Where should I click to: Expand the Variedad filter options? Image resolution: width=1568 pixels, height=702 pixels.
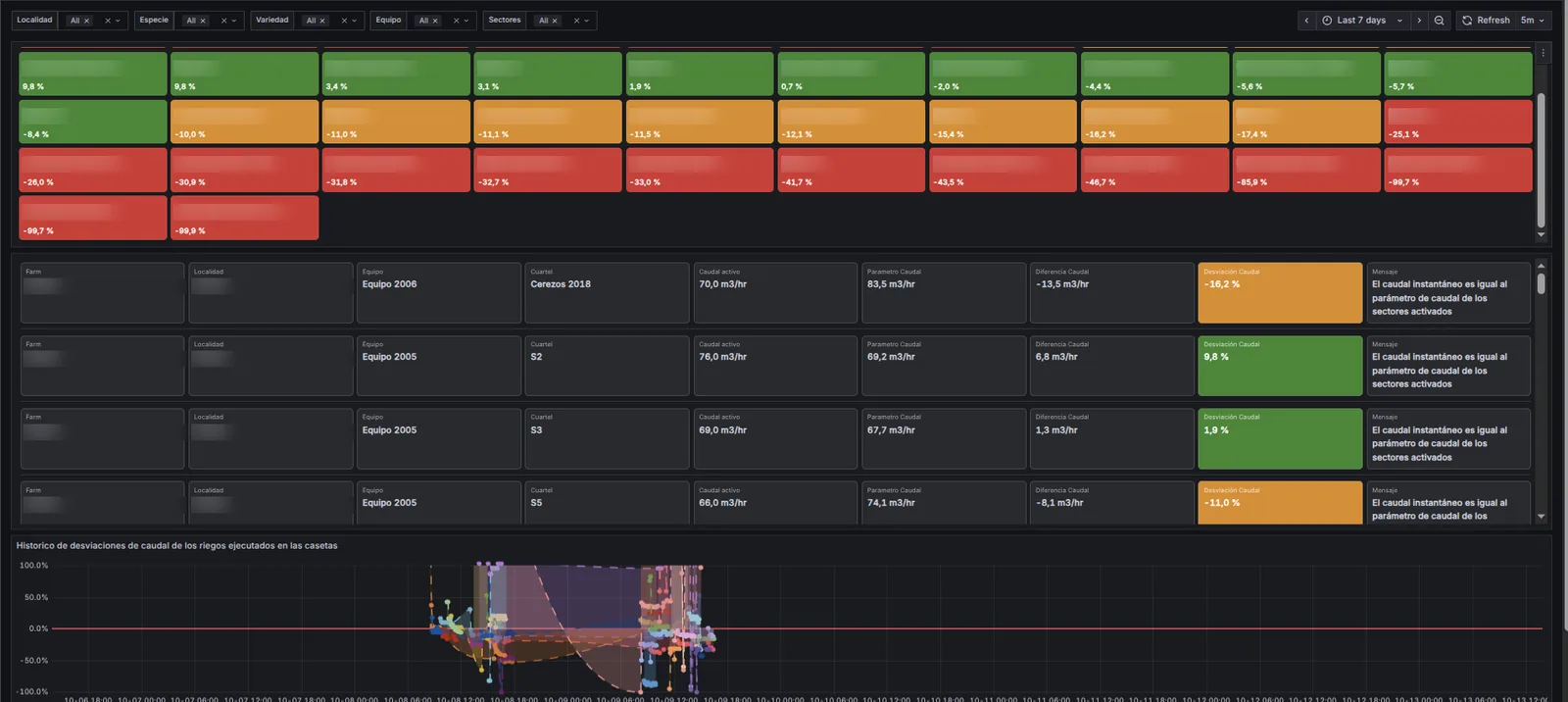(x=354, y=21)
